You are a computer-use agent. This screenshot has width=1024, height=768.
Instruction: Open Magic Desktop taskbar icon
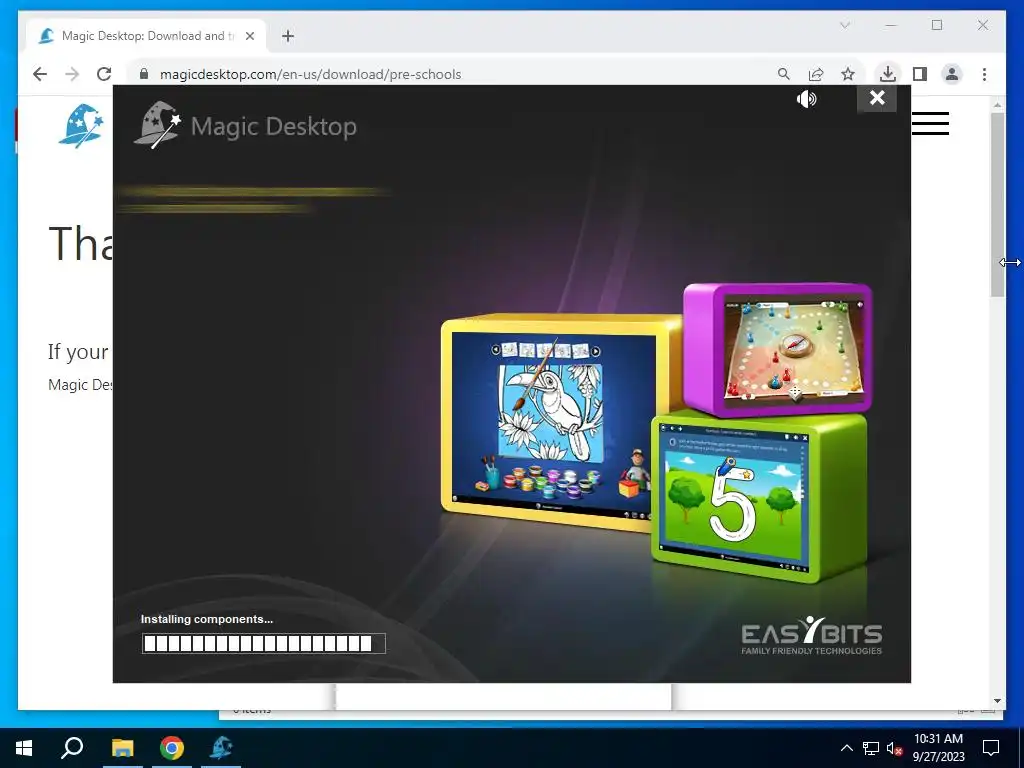(x=221, y=748)
